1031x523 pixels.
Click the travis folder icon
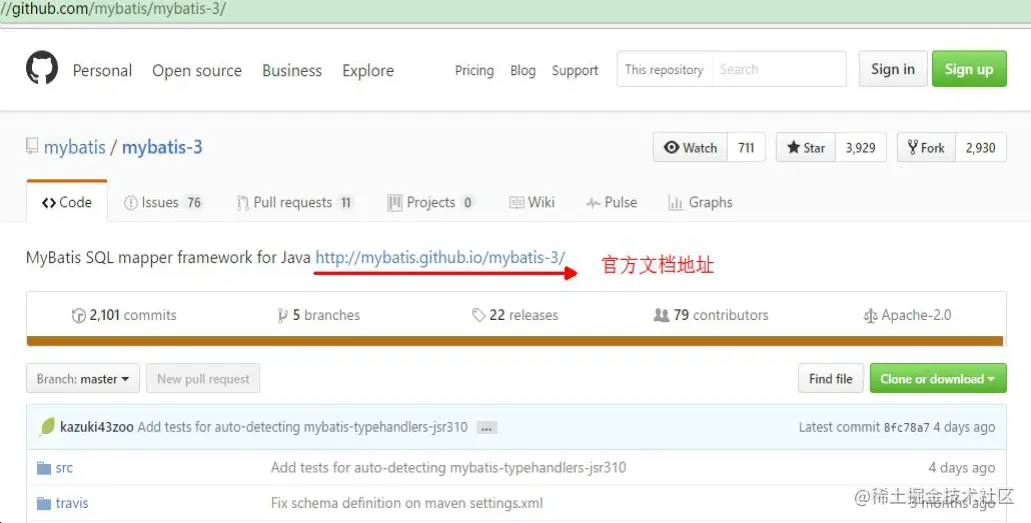[44, 504]
